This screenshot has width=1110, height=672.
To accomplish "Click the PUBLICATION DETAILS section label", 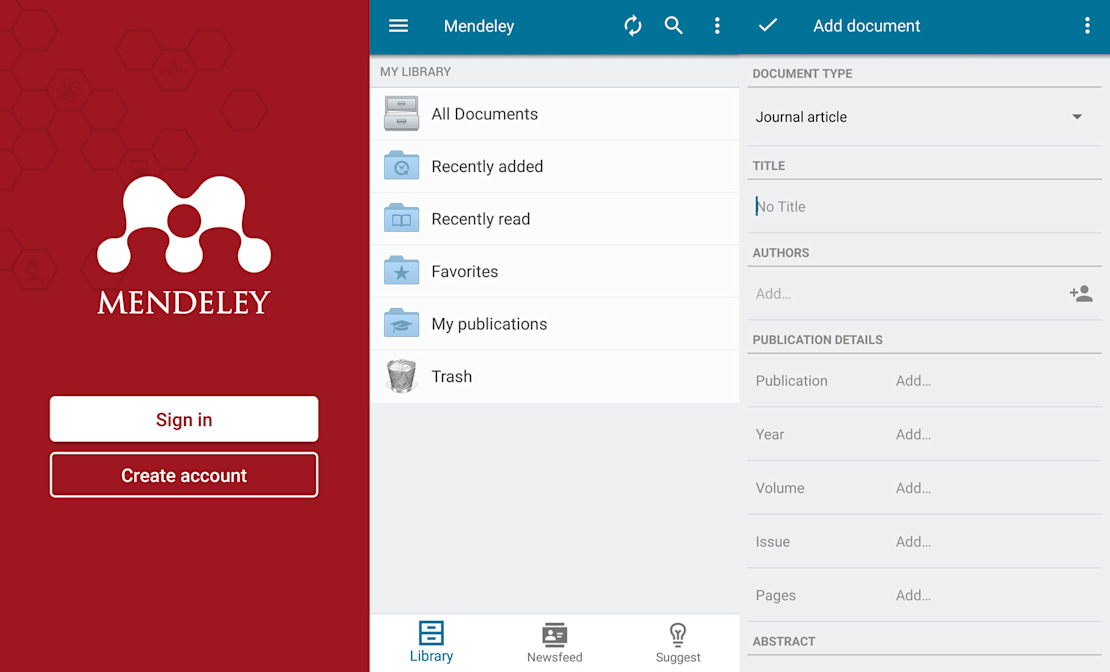I will [818, 340].
